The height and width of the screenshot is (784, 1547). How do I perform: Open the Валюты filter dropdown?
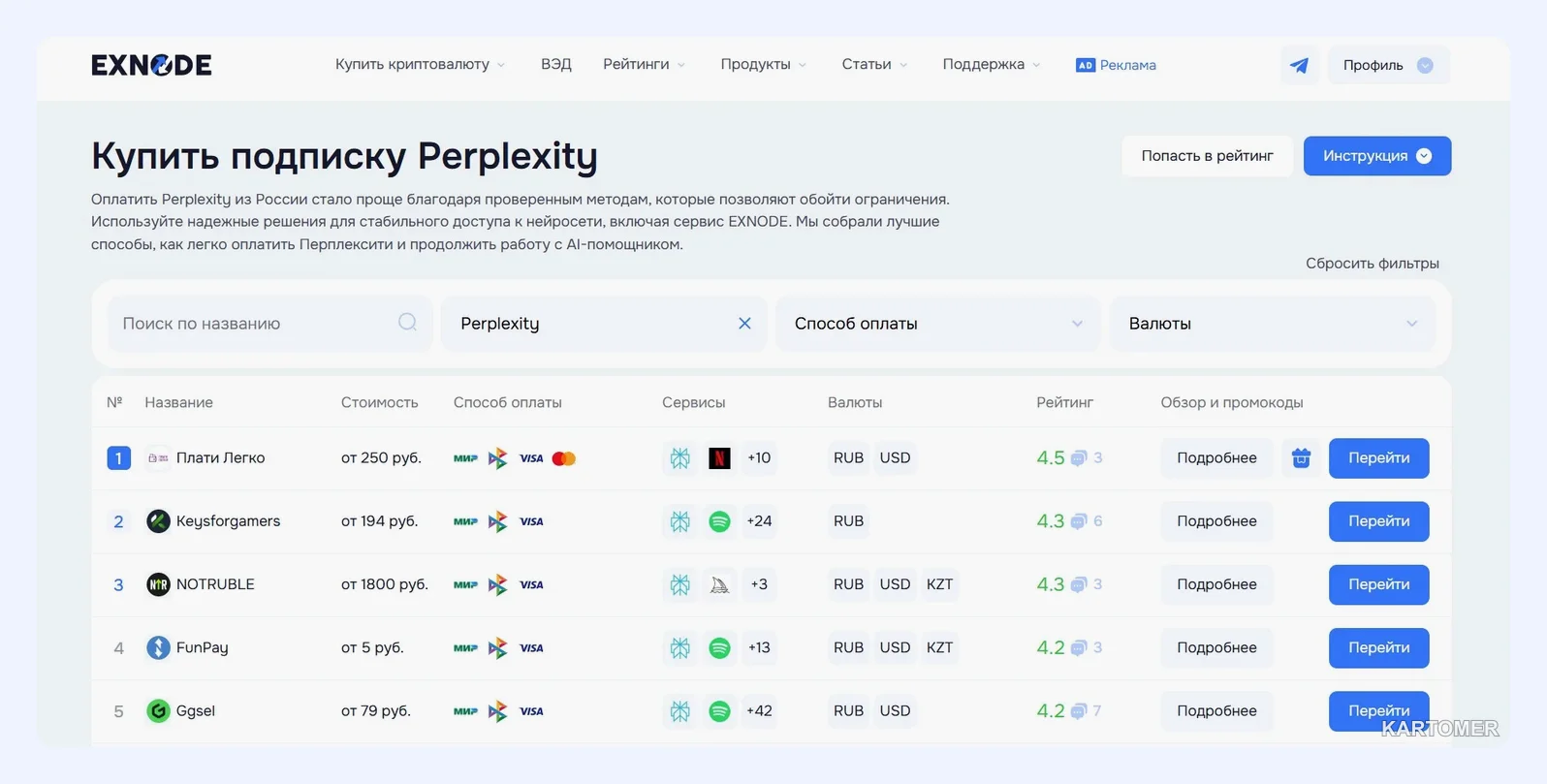1272,324
